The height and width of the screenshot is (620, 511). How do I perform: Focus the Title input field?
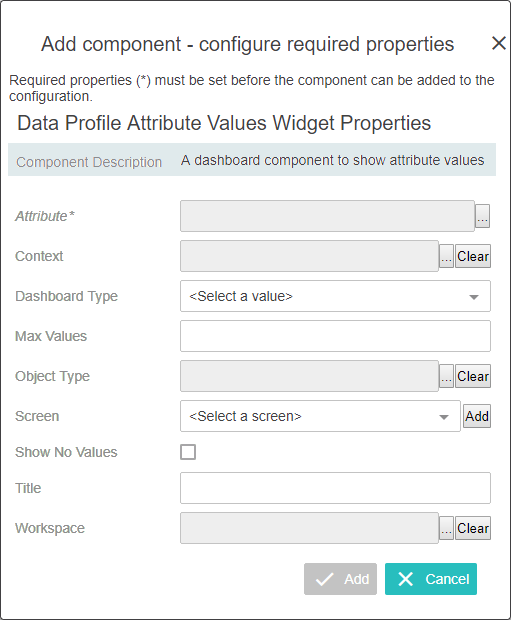(335, 488)
